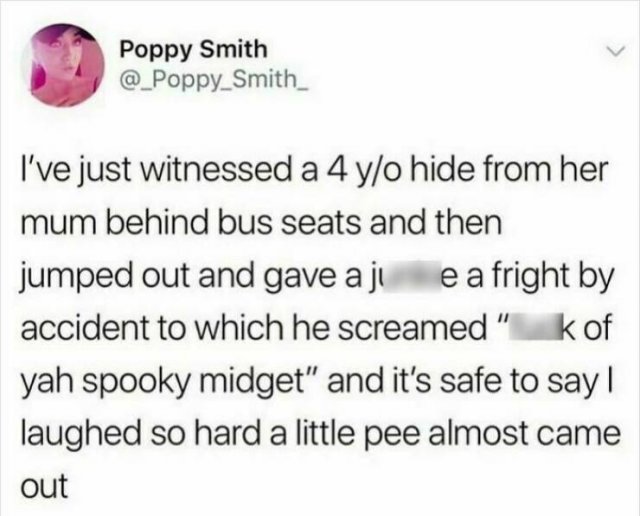The width and height of the screenshot is (640, 516).
Task: Click the word "out" on the last line
Action: pos(44,486)
